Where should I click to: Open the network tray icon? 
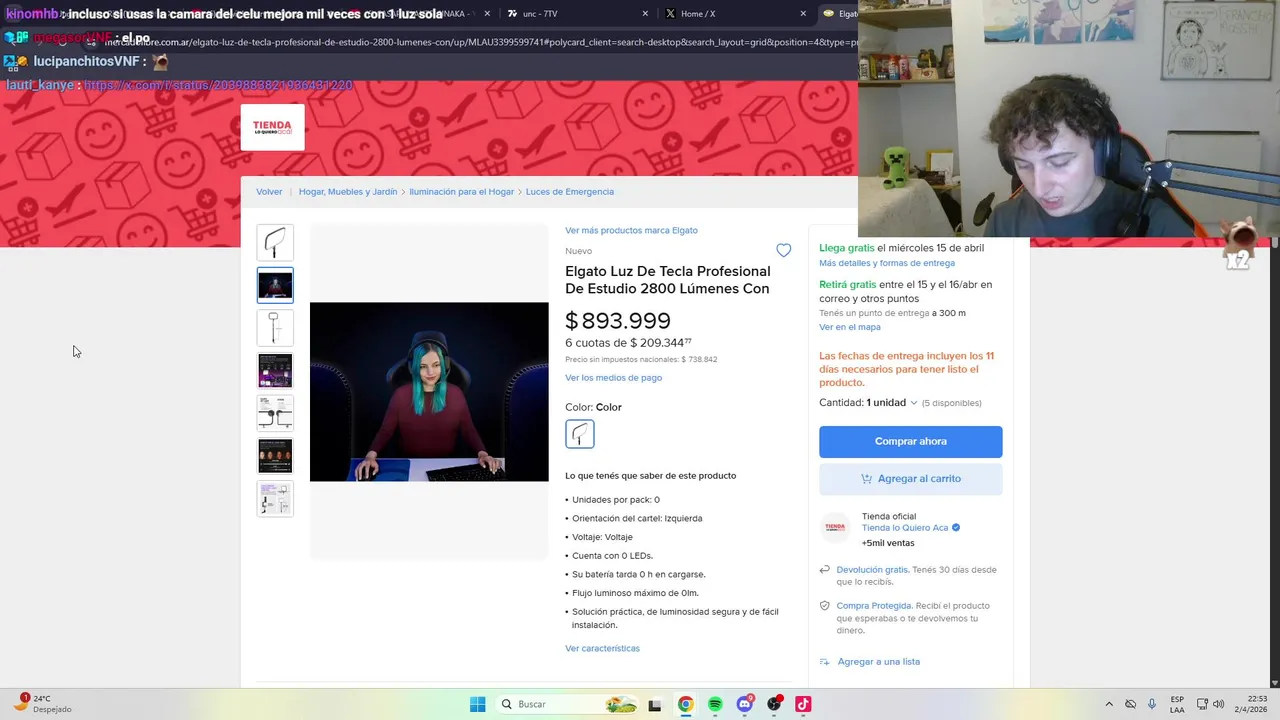(1202, 704)
